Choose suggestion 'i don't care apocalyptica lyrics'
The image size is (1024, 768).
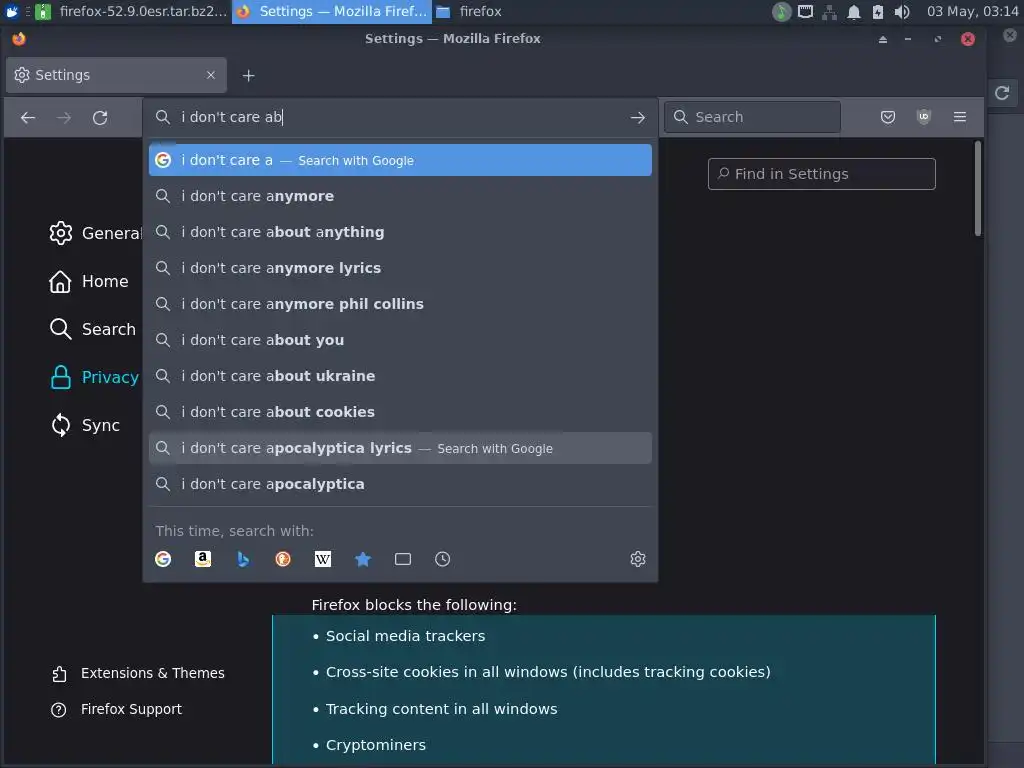pyautogui.click(x=400, y=448)
